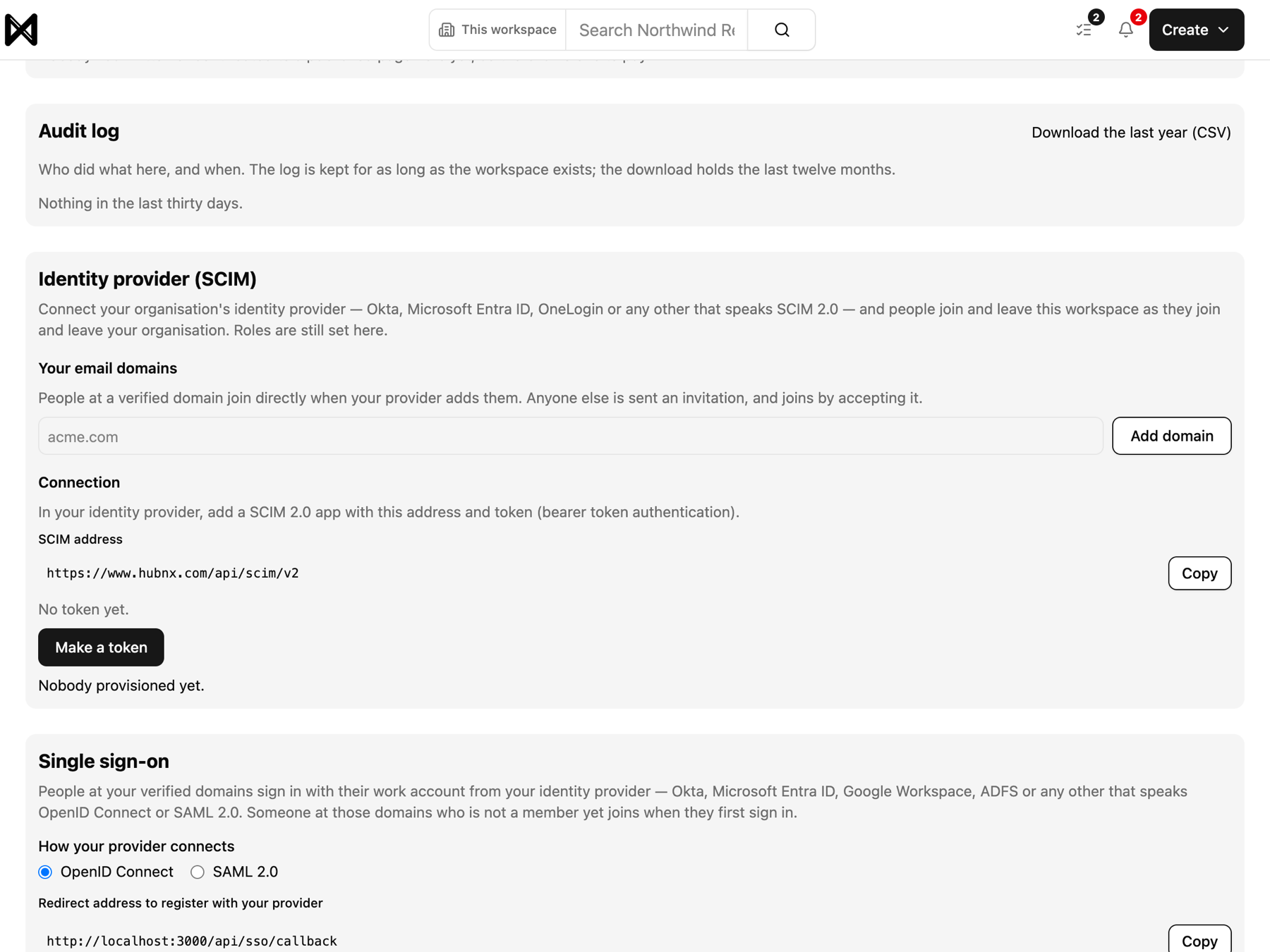1270x952 pixels.
Task: Select the OpenID Connect radio option
Action: coord(46,872)
